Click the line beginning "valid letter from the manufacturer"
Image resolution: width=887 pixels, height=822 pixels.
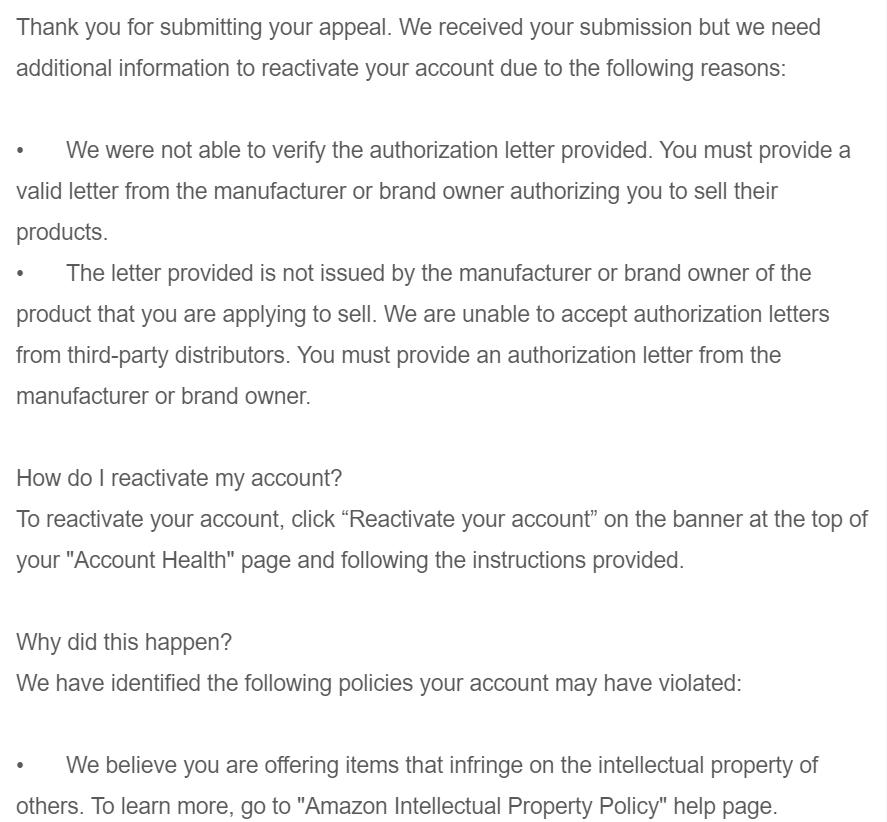396,192
